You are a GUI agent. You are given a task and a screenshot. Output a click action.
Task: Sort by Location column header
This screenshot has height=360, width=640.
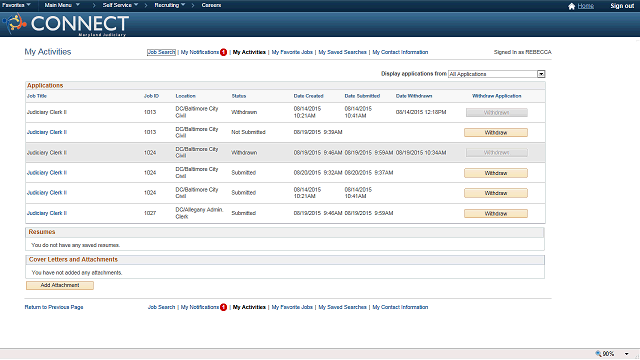[186, 96]
